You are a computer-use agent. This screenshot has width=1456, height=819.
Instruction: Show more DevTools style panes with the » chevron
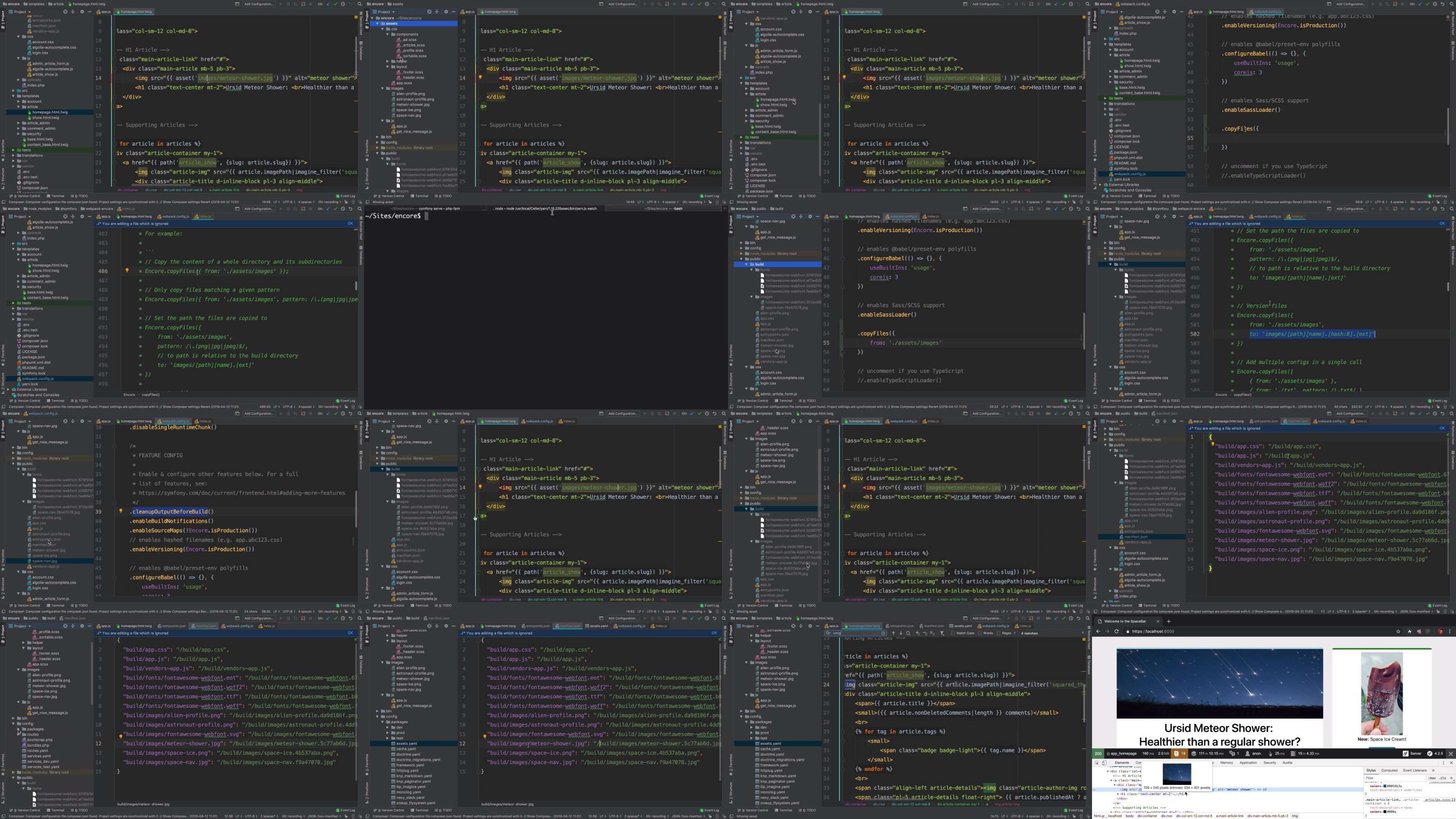[1433, 770]
